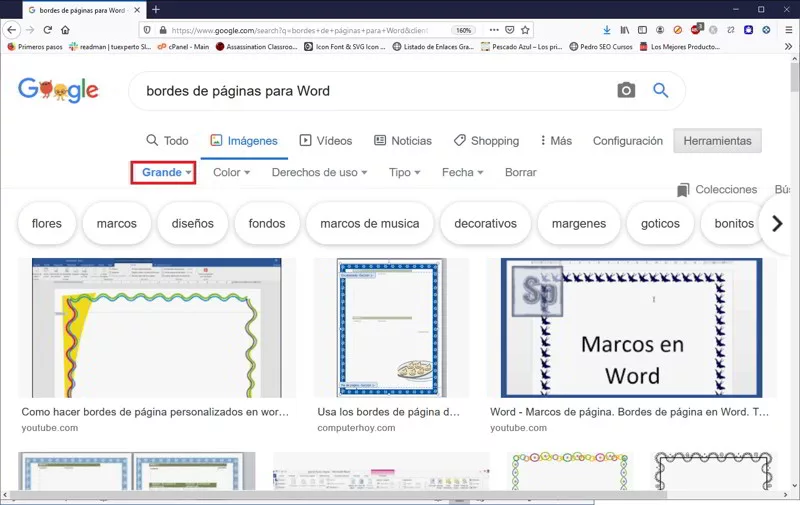
Task: Save the page to Pocket icon
Action: tap(509, 30)
